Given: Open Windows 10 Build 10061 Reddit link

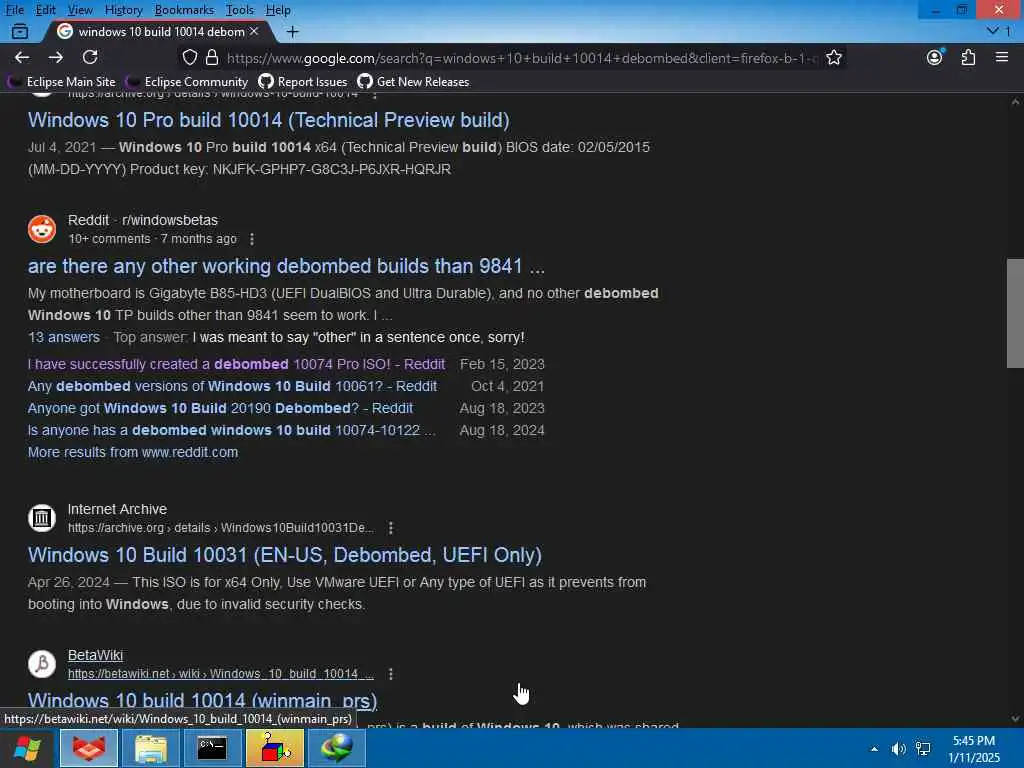Looking at the screenshot, I should (232, 387).
